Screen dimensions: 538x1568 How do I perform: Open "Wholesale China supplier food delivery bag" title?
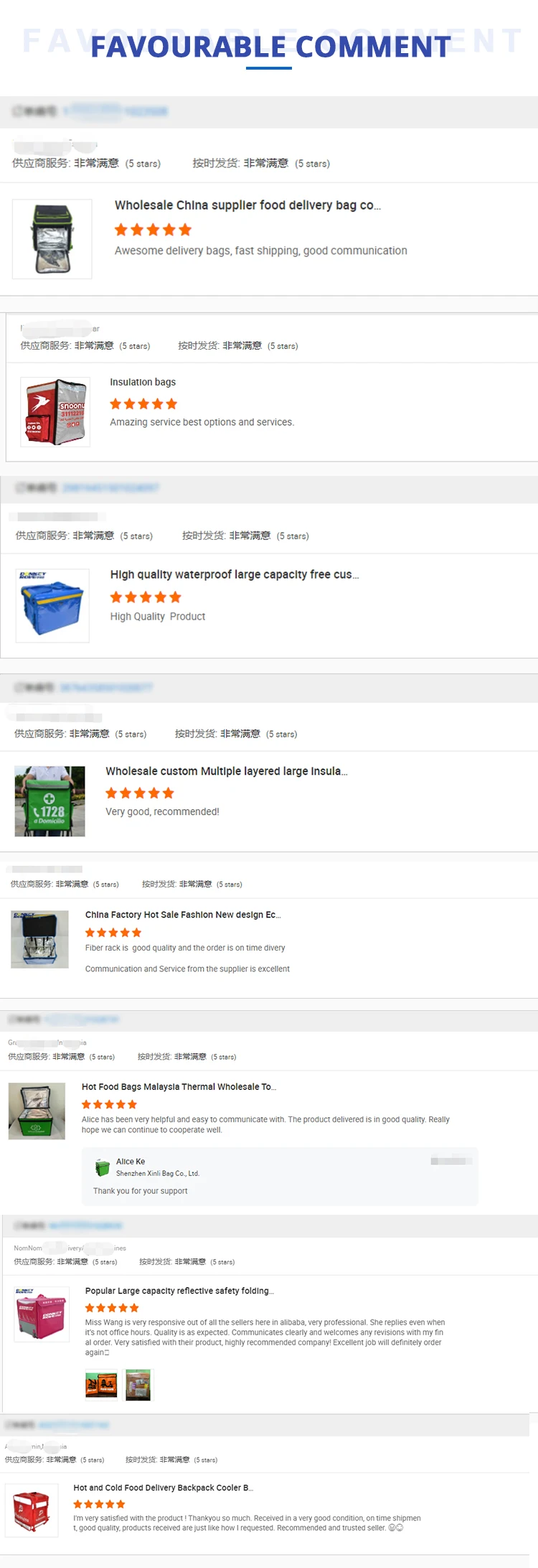coord(247,205)
